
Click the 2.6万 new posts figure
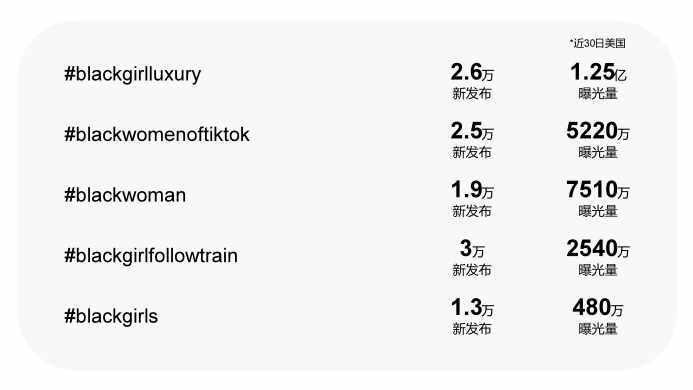click(472, 72)
